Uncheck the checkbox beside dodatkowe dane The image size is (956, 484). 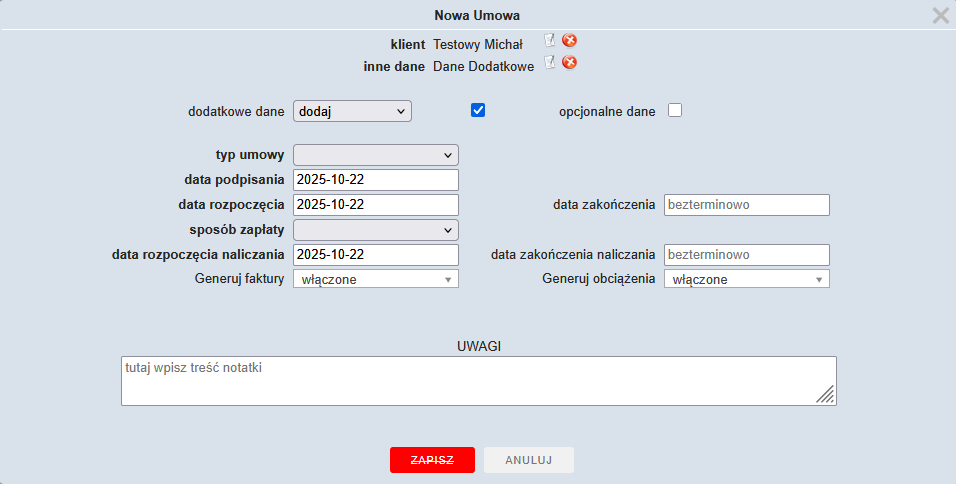pos(478,110)
